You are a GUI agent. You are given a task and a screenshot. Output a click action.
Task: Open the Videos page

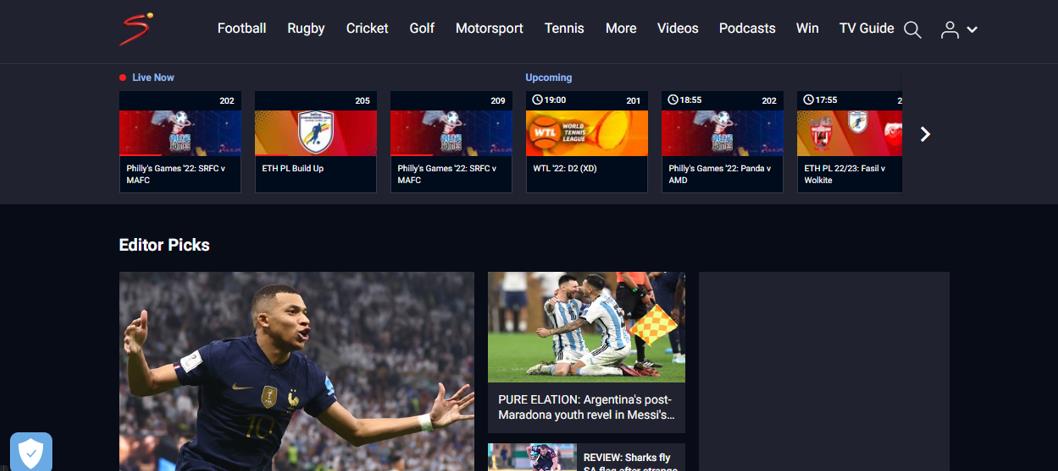pyautogui.click(x=677, y=28)
